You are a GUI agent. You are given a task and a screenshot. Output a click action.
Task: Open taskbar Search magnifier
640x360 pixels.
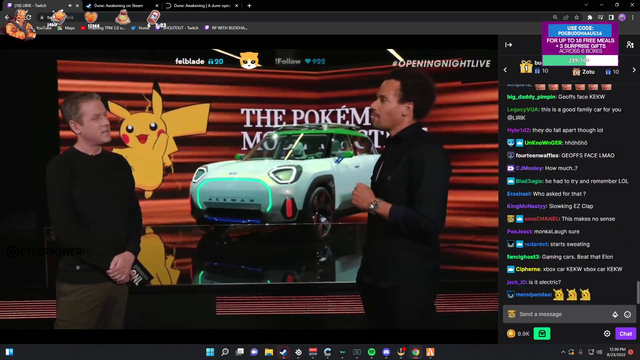click(224, 352)
